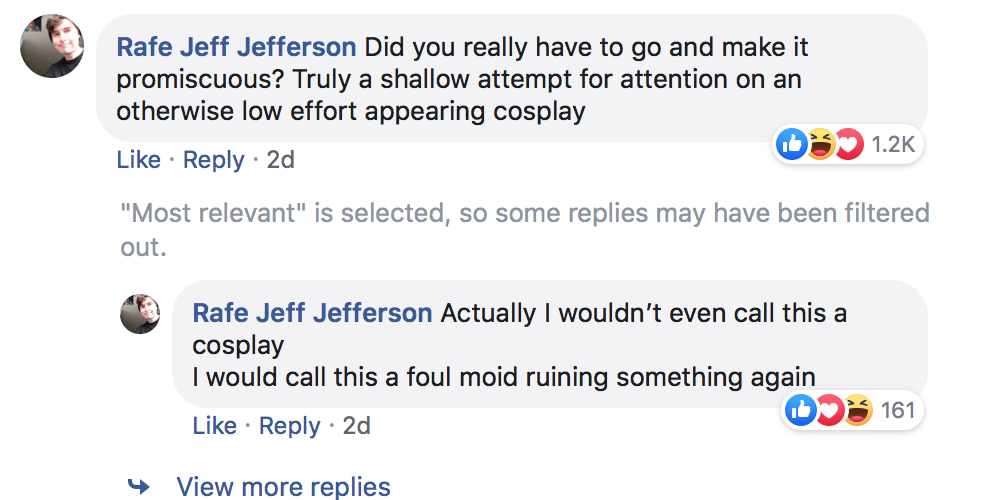Viewport: 992px width, 500px height.
Task: Open the 2d timestamp of the top comment
Action: click(x=281, y=159)
